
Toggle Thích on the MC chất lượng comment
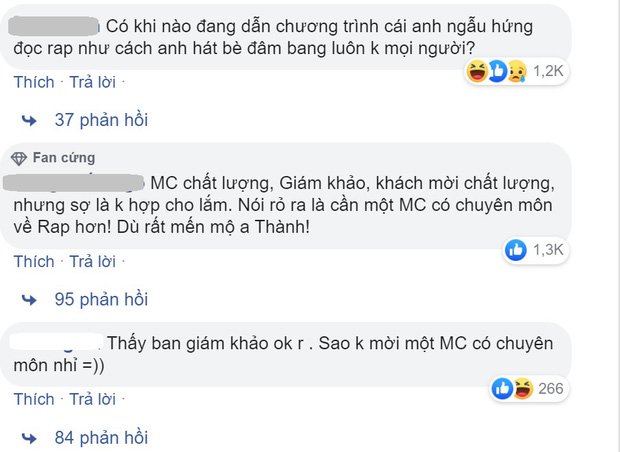(x=34, y=261)
